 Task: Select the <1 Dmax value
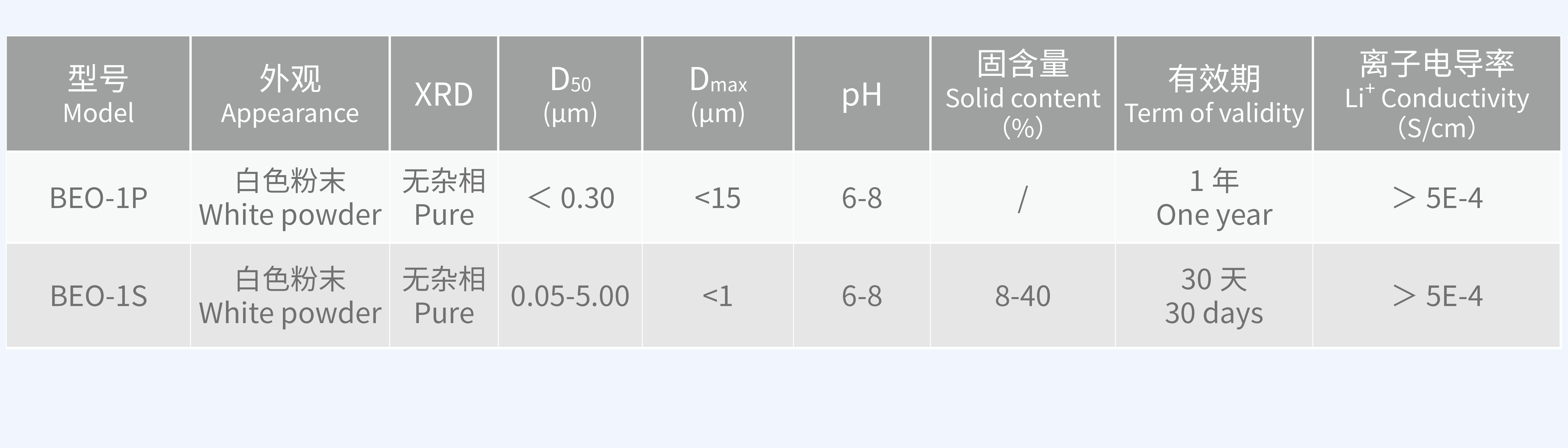point(718,297)
